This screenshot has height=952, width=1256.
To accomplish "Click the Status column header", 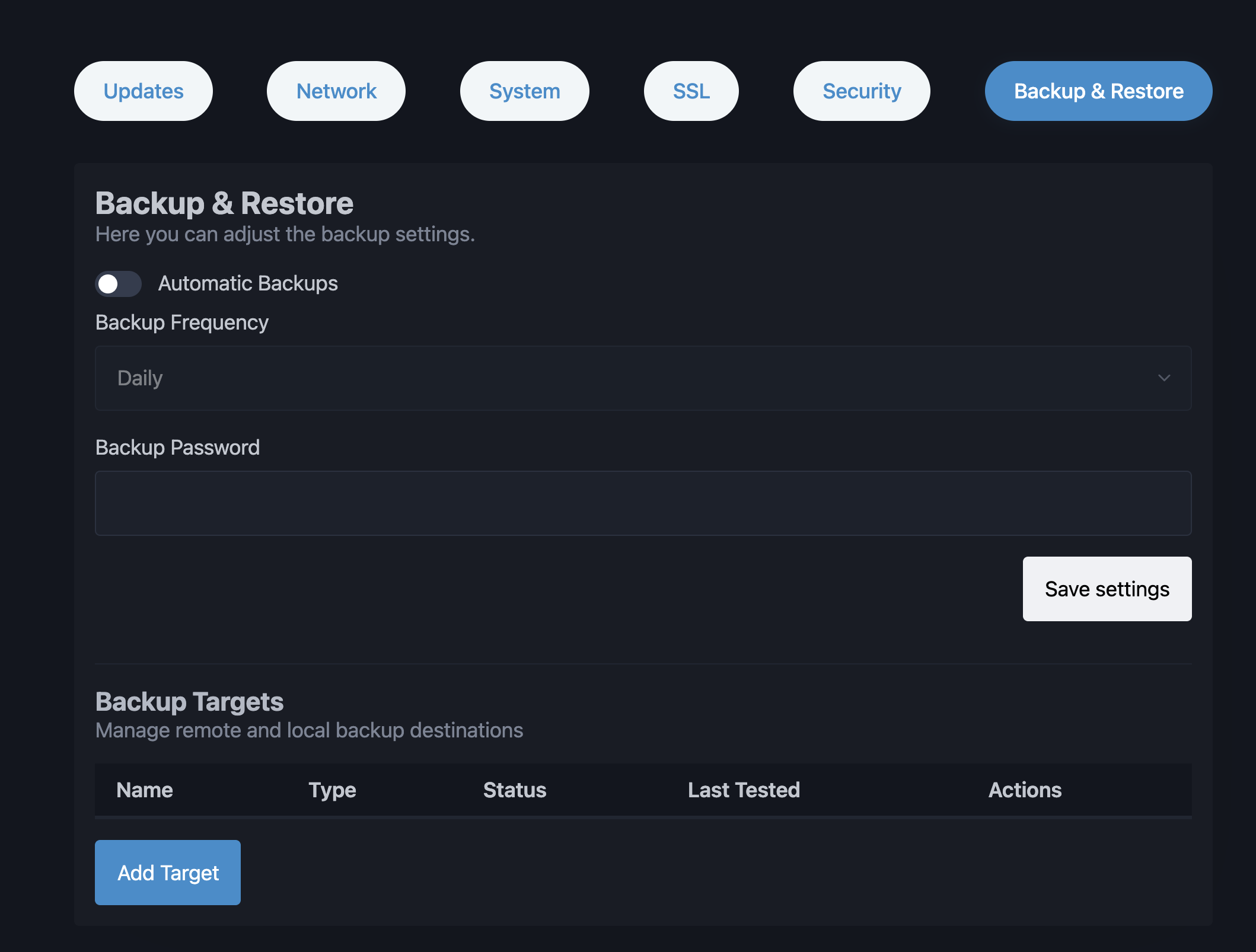I will (x=515, y=790).
